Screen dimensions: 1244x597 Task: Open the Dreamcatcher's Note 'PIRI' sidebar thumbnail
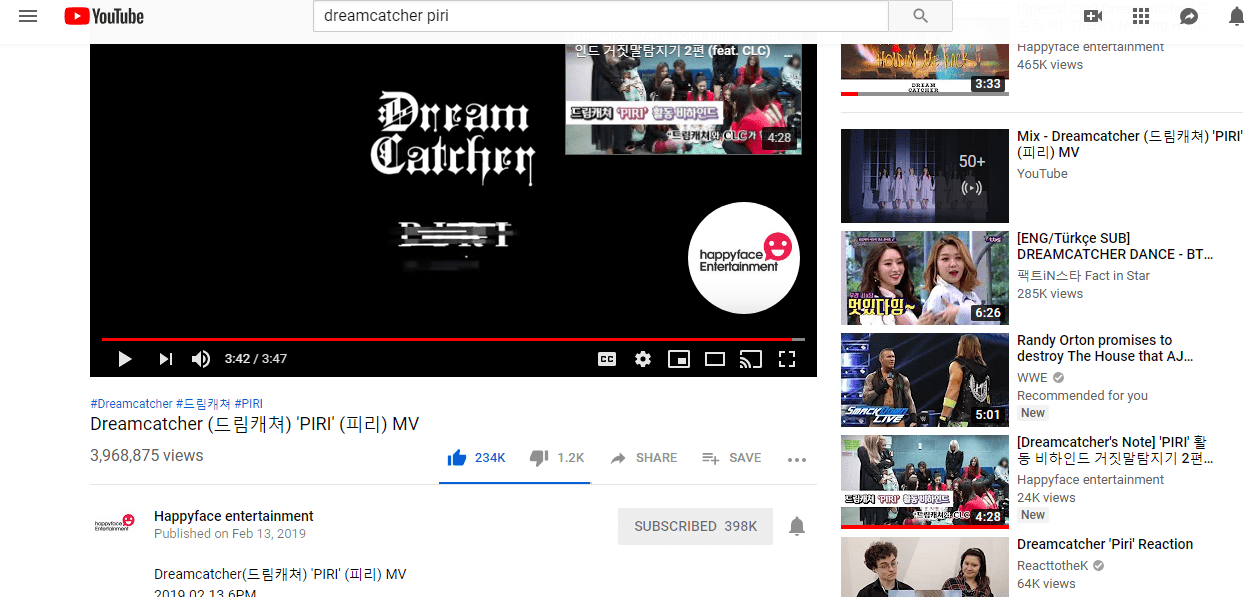[925, 482]
